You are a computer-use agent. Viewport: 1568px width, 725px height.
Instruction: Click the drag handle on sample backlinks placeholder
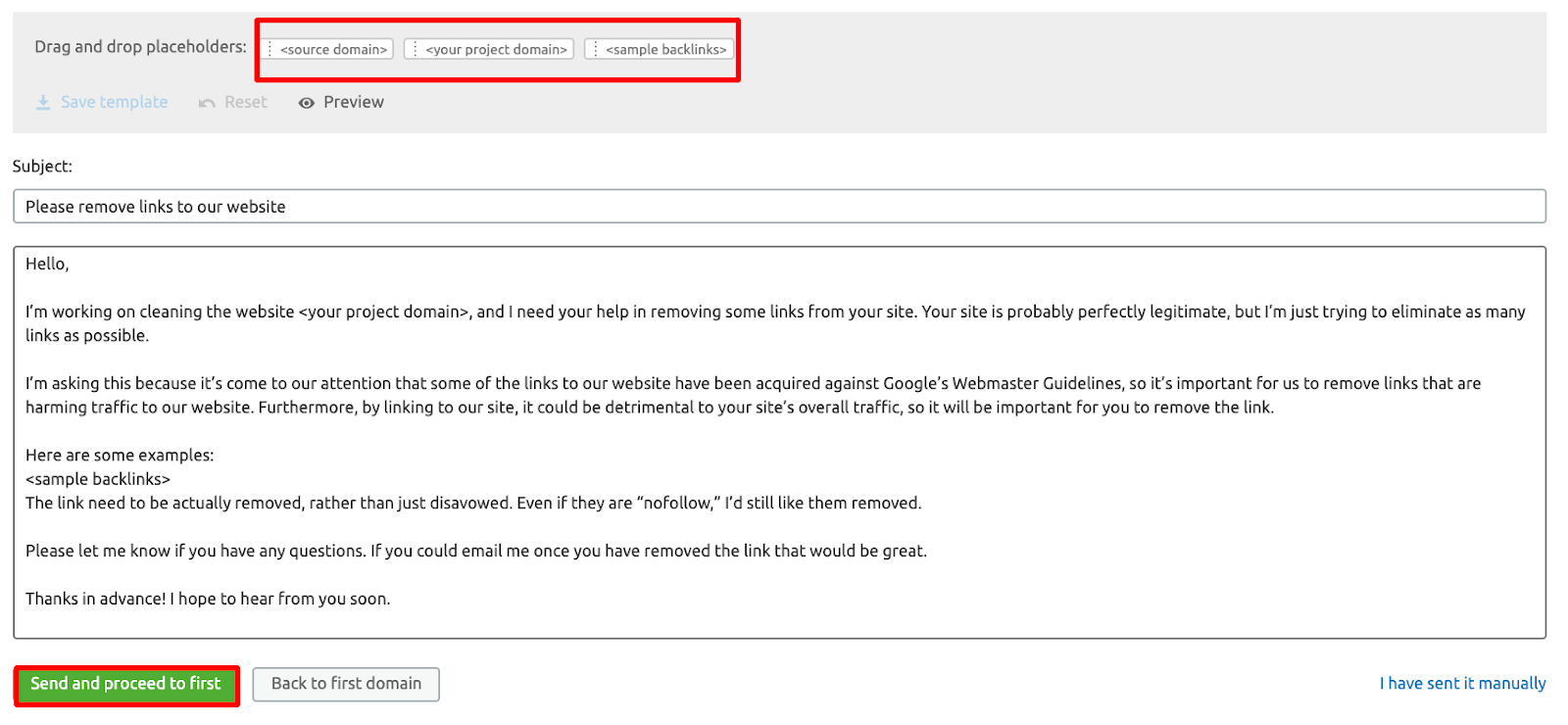(x=596, y=49)
